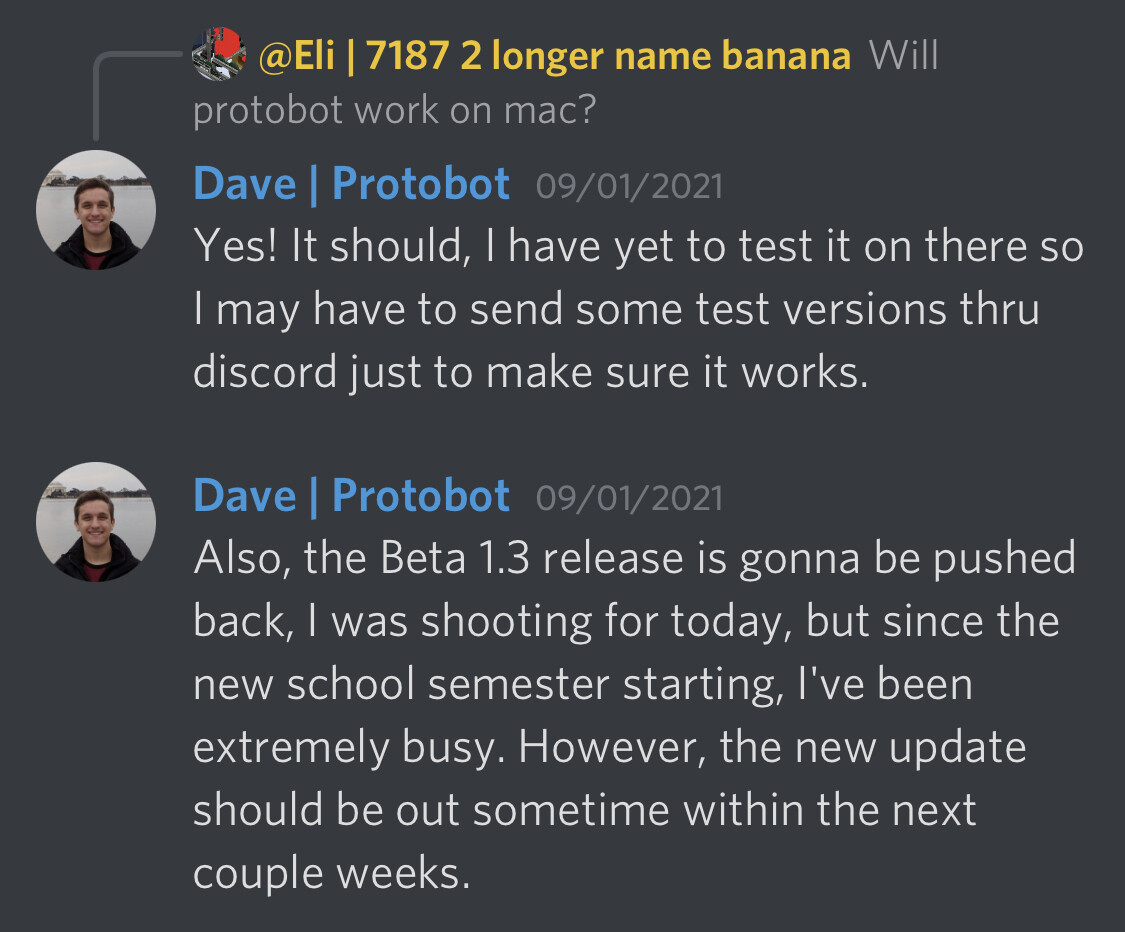Click the Dave | Protobot name above "Yes! It should"

coord(351,184)
